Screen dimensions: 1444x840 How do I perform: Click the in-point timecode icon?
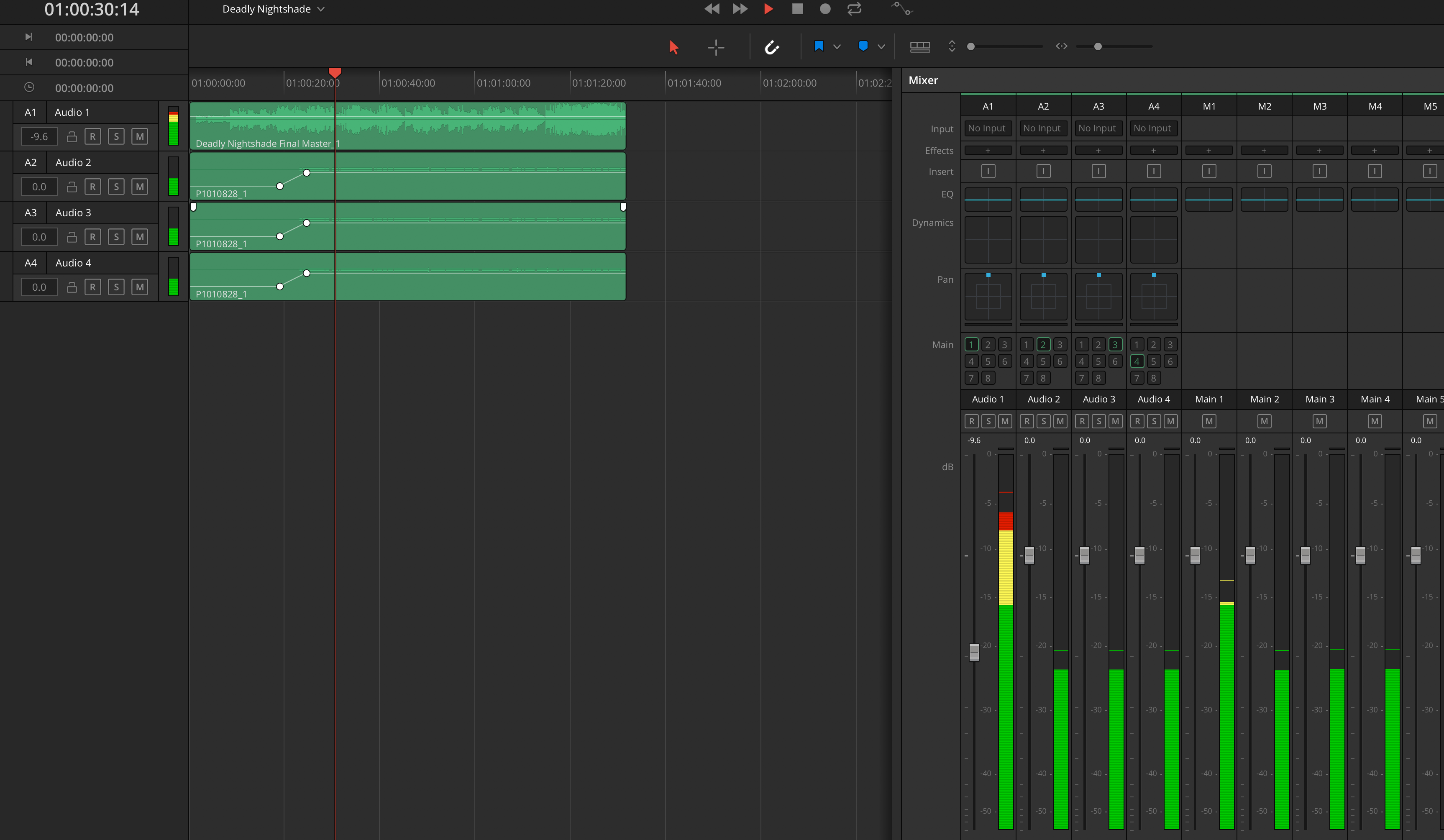(x=28, y=37)
